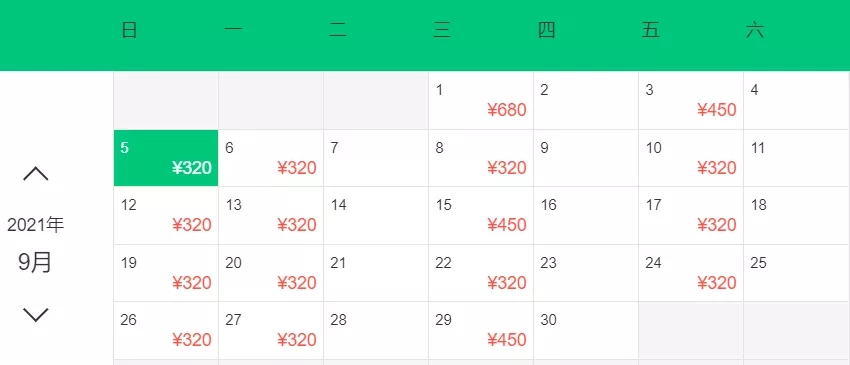850x365 pixels.
Task: Pick September 27 at ¥320
Action: click(x=271, y=330)
